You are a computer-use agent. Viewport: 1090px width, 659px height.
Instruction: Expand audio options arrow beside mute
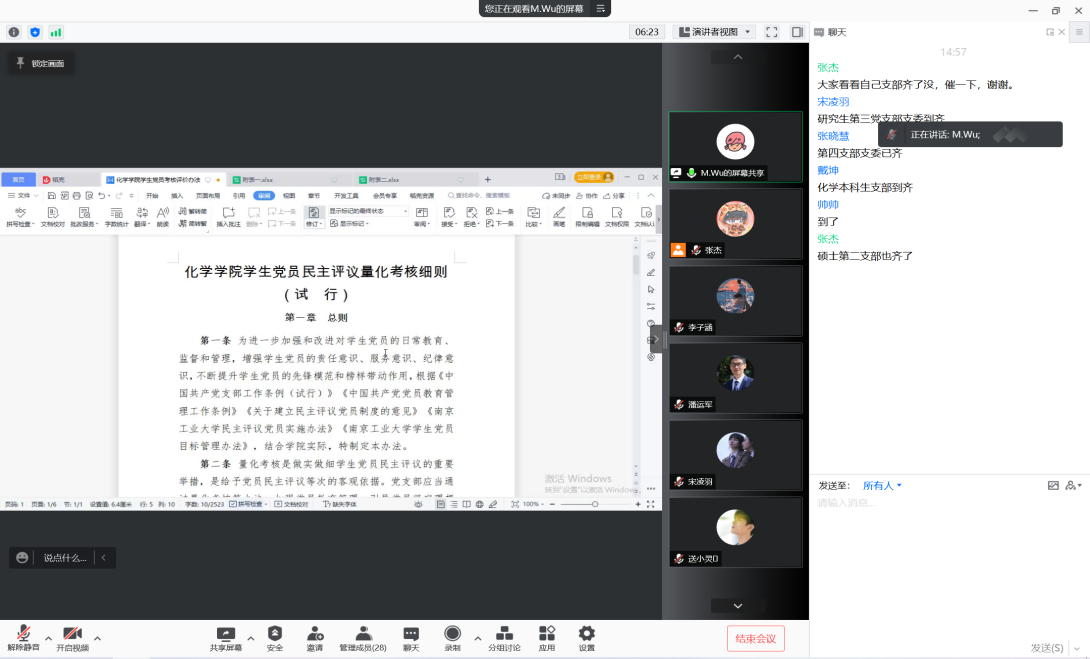[48, 637]
